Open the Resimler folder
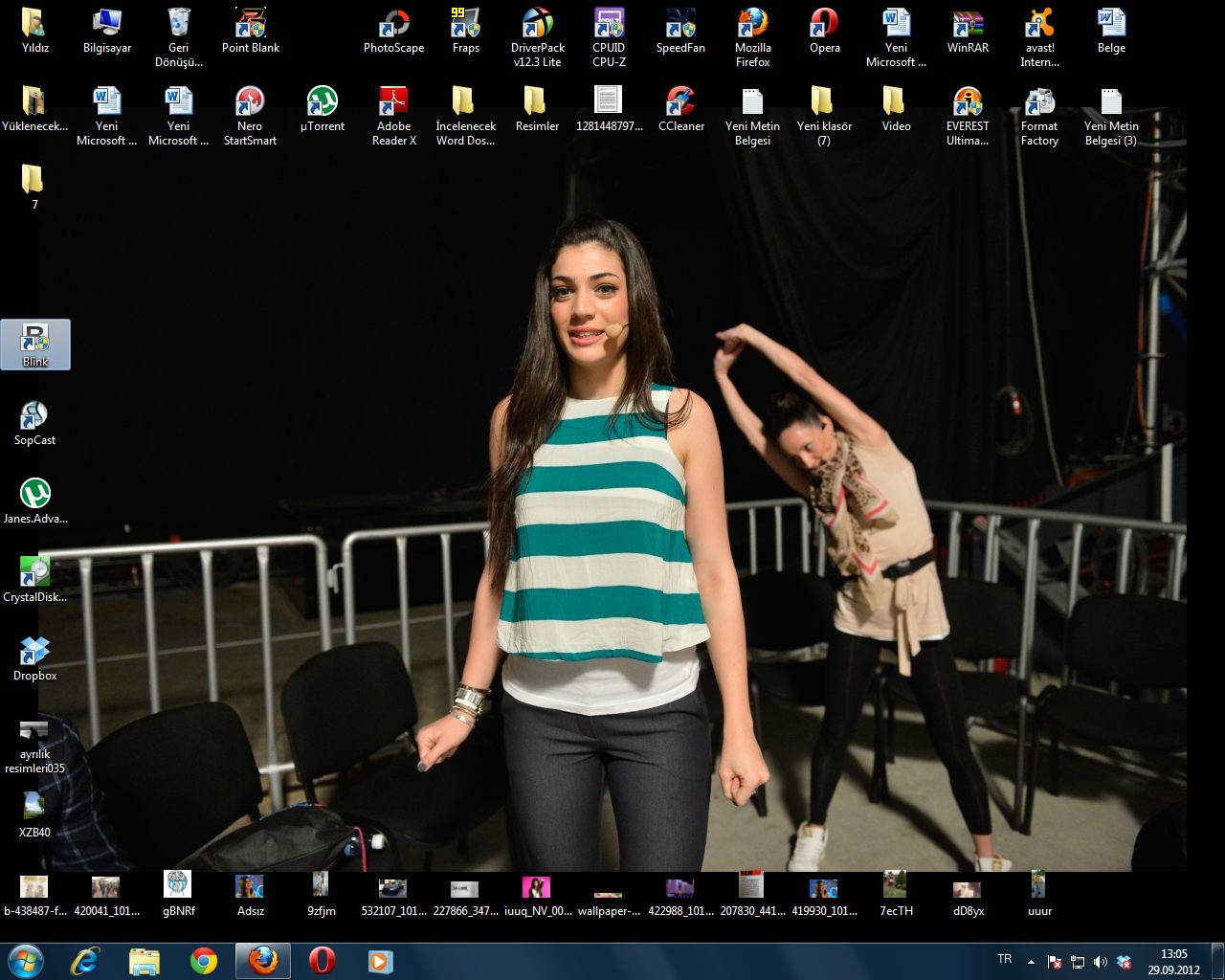Image resolution: width=1225 pixels, height=980 pixels. click(x=537, y=108)
